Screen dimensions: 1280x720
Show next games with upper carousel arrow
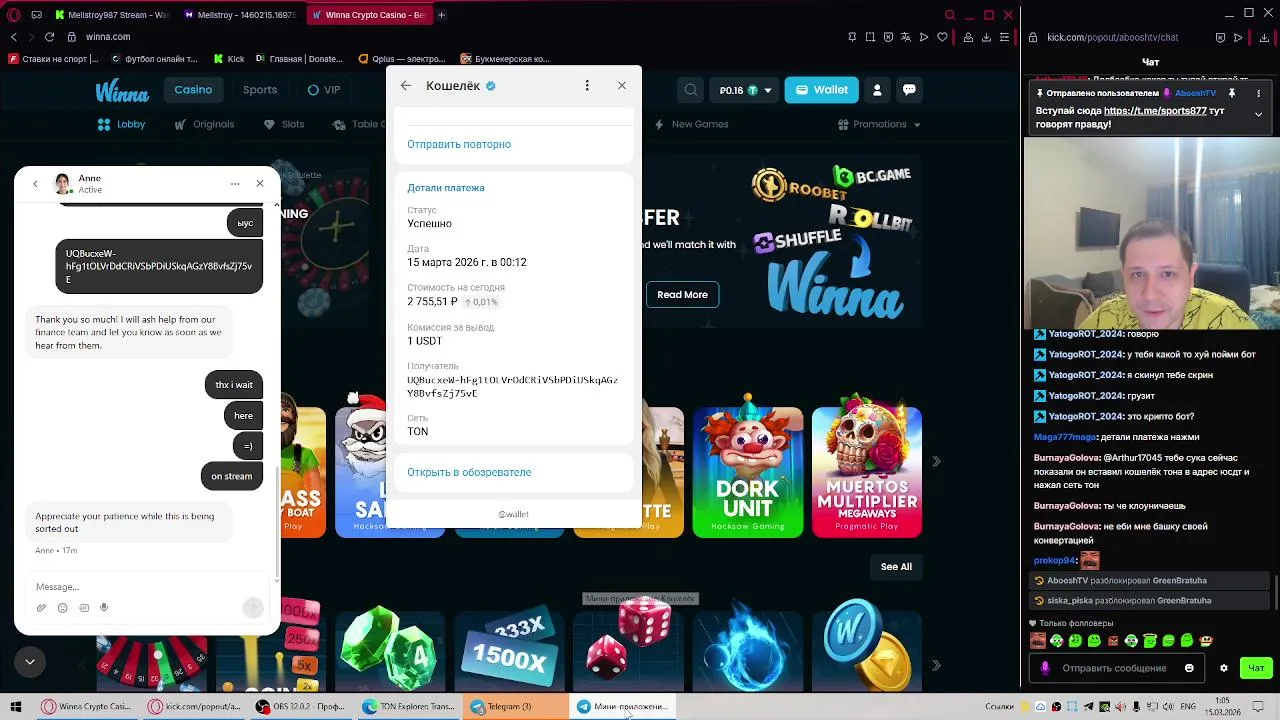click(936, 462)
